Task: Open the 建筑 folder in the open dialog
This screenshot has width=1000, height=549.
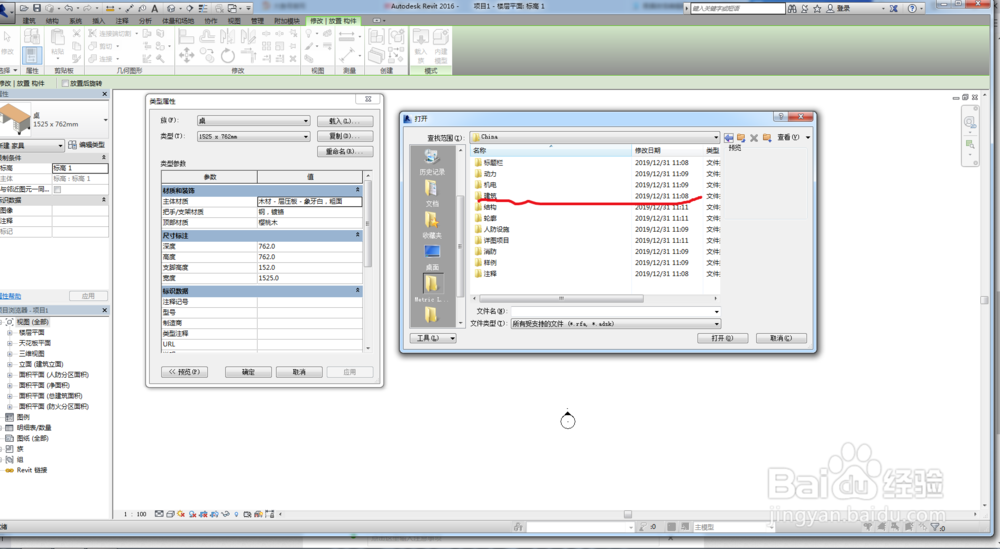Action: coord(490,196)
